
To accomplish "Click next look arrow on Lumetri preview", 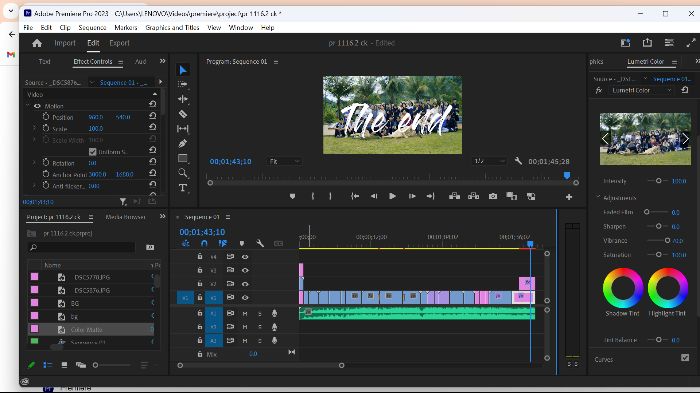I will pyautogui.click(x=685, y=139).
